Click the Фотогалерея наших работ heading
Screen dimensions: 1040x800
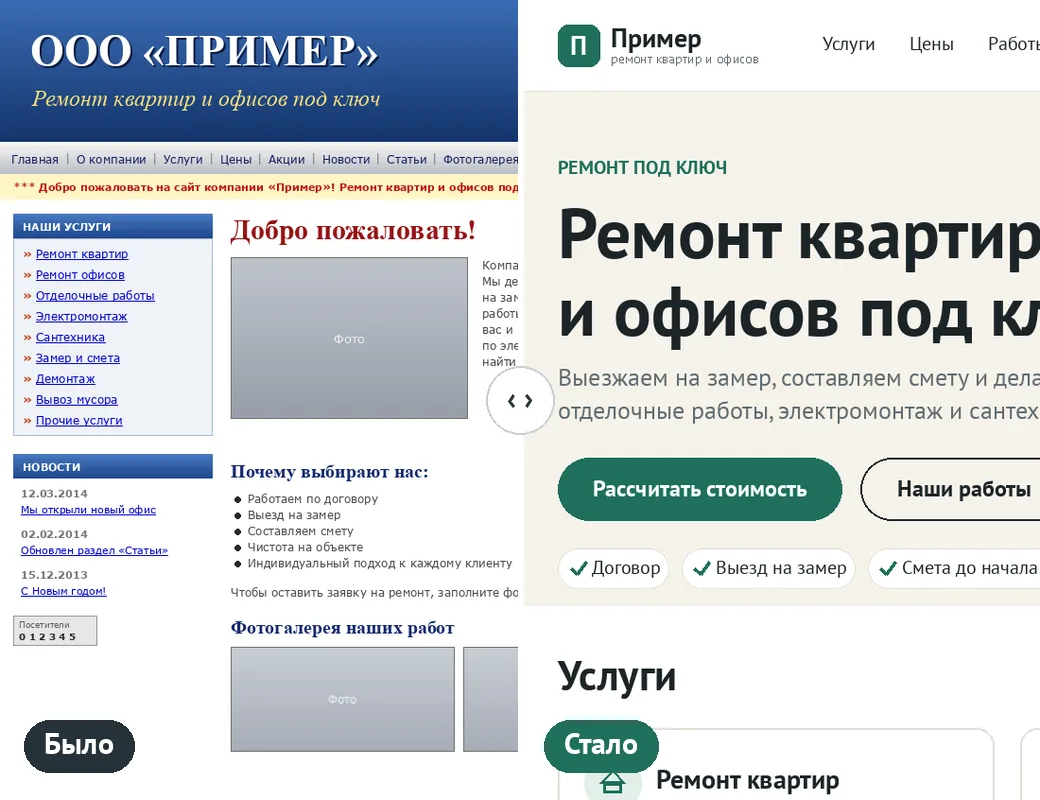(342, 628)
